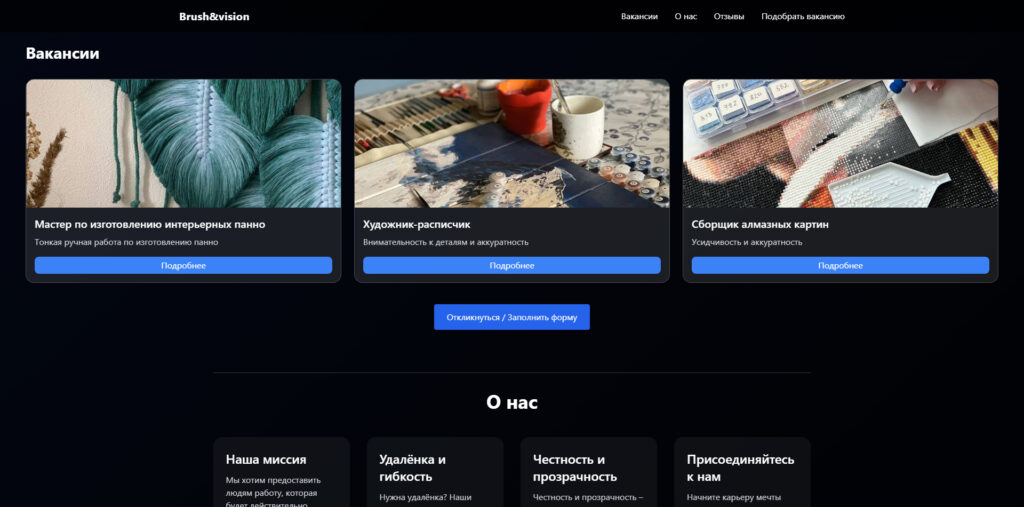Click the Brush&vision logo link
Image resolution: width=1024 pixels, height=507 pixels.
[x=214, y=16]
